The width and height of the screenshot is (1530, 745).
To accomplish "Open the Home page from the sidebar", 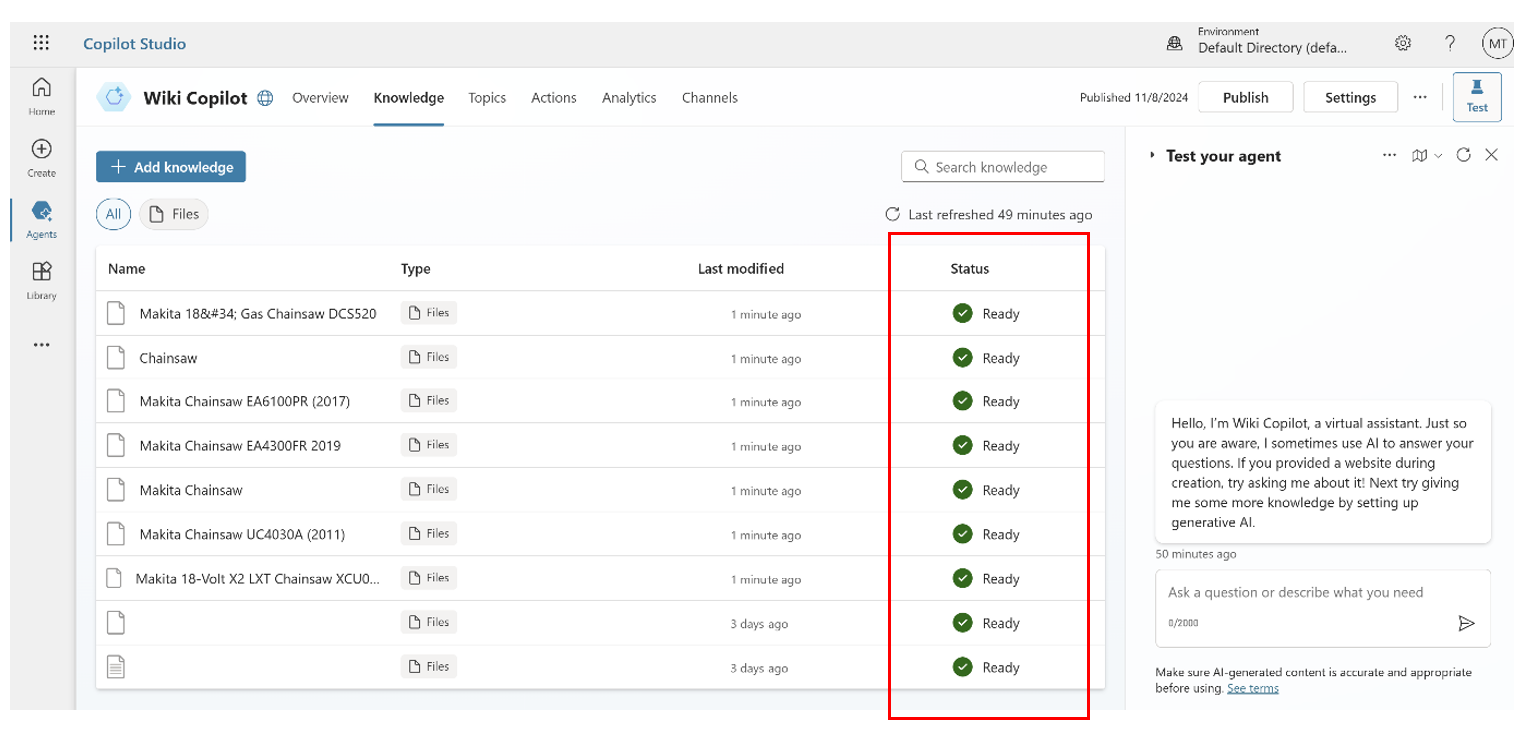I will 40,96.
